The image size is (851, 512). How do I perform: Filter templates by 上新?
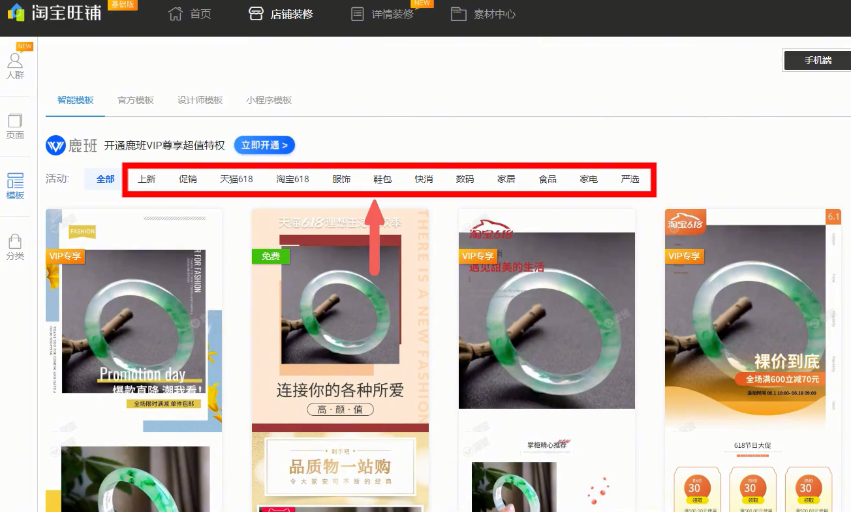coord(147,179)
